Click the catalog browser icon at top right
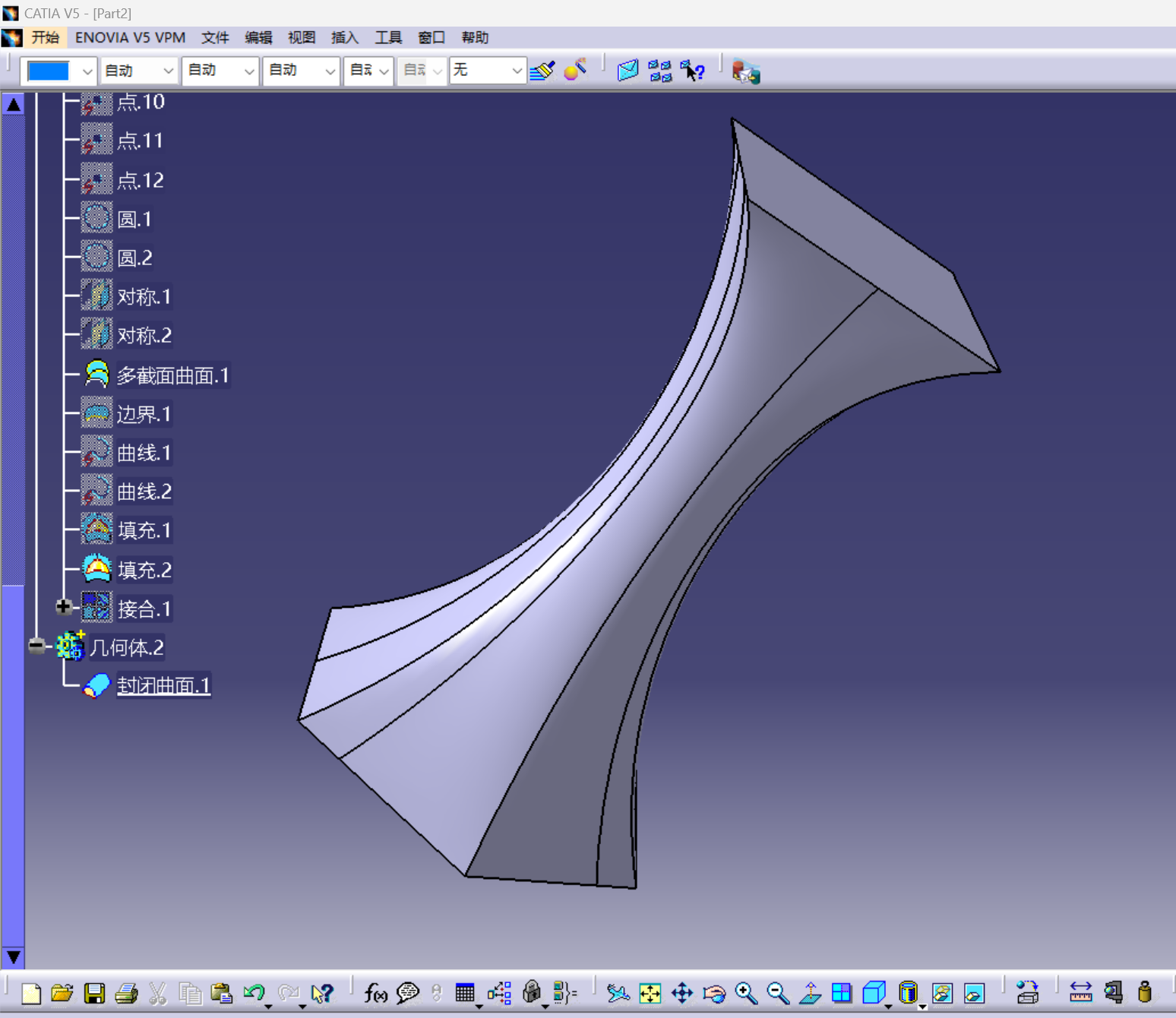The width and height of the screenshot is (1176, 1018). coord(745,71)
